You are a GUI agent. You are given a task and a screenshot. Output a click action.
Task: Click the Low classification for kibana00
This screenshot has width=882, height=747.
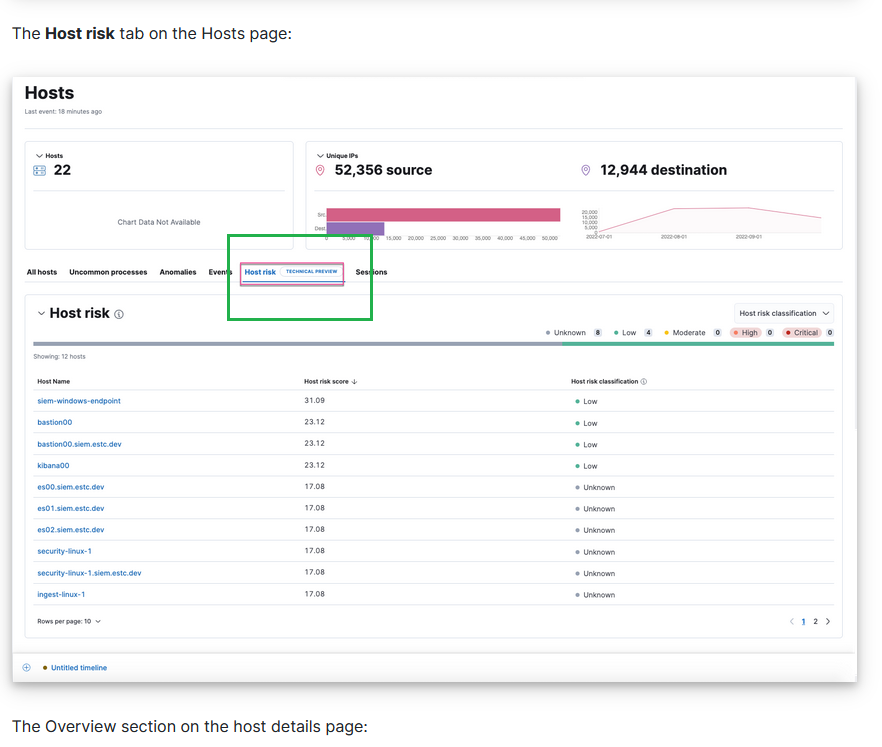click(586, 466)
